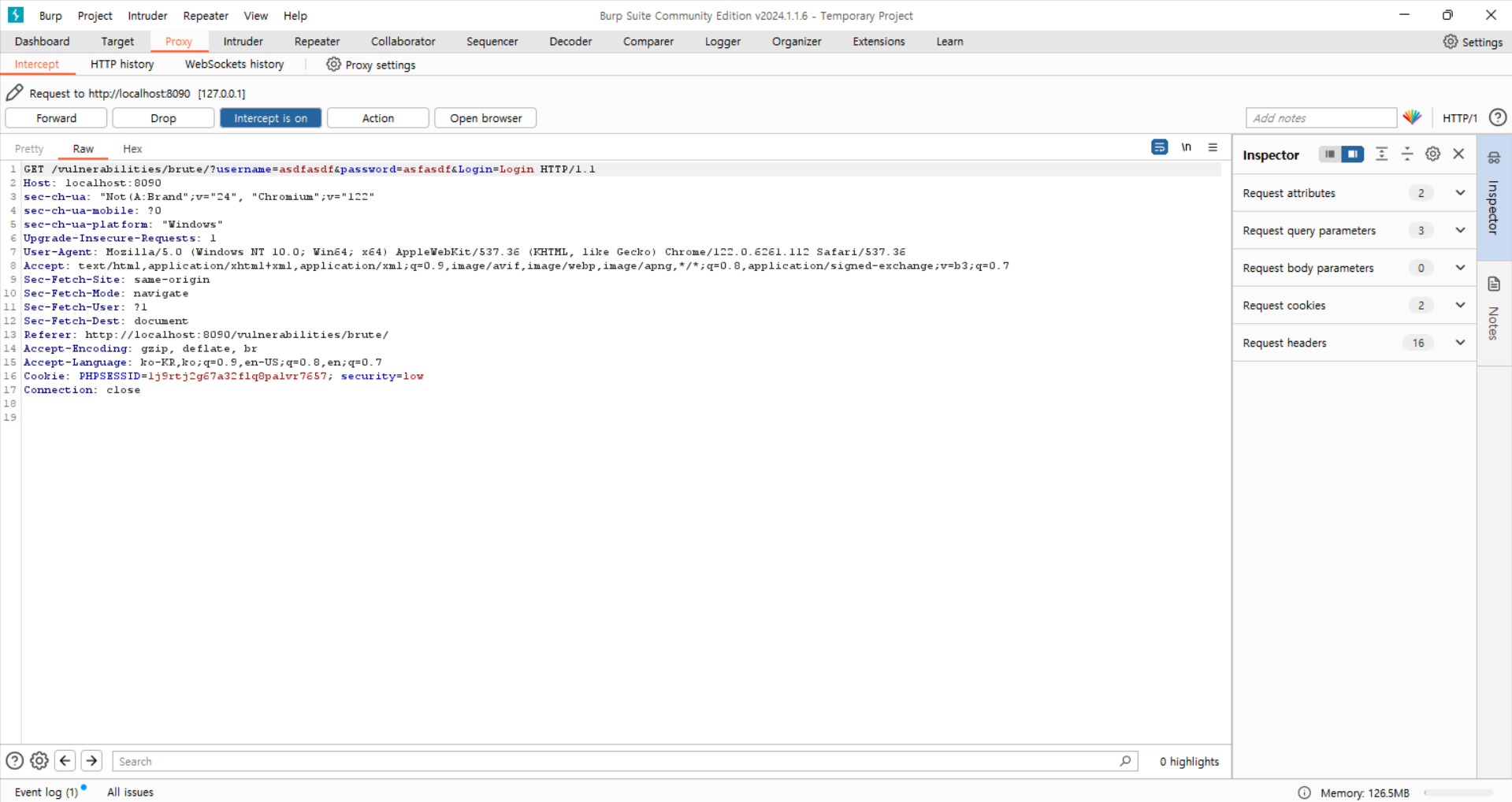
Task: Open the Sequencer tab
Action: pyautogui.click(x=492, y=42)
